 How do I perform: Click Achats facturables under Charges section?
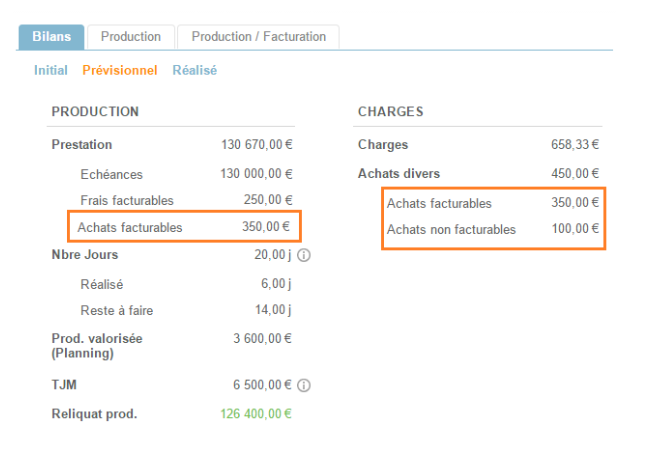point(439,203)
